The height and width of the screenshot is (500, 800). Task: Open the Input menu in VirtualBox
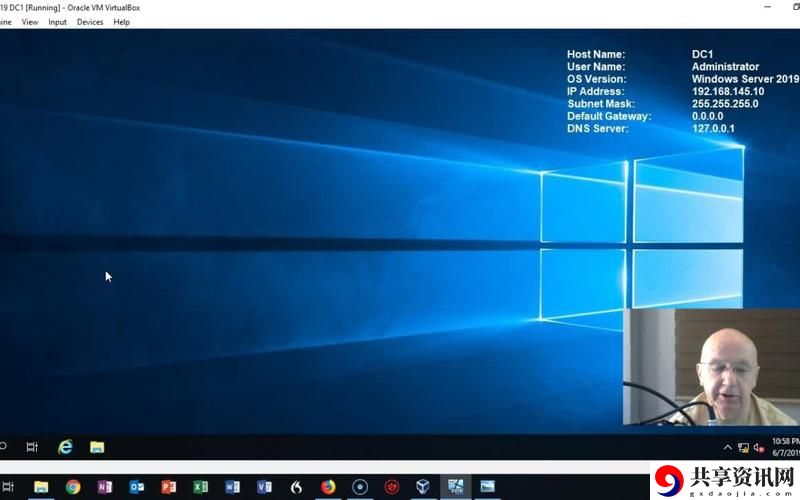(x=57, y=22)
